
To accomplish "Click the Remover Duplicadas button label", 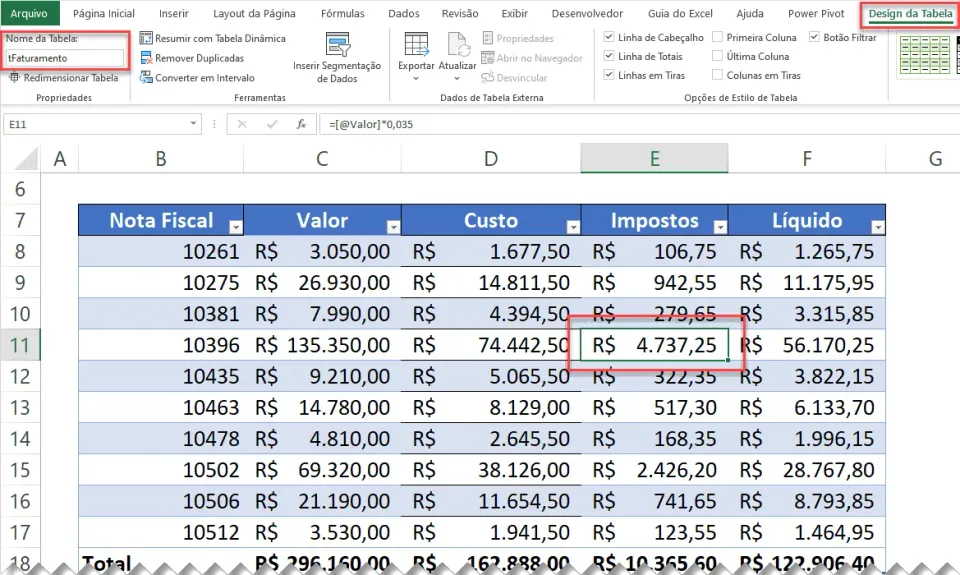I will point(200,58).
